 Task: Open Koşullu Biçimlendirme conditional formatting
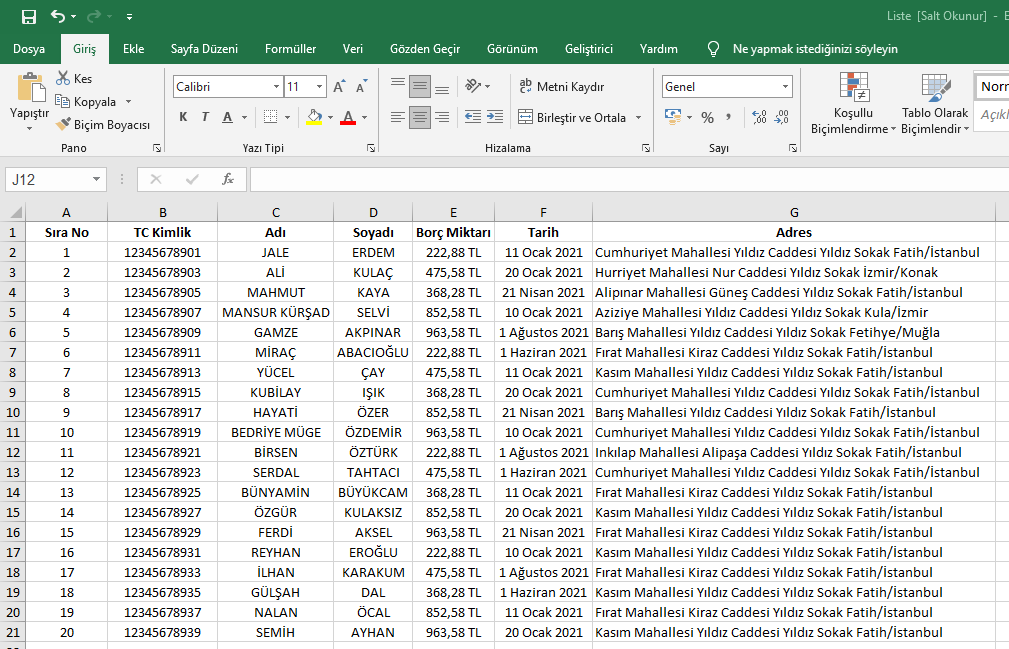pyautogui.click(x=853, y=105)
